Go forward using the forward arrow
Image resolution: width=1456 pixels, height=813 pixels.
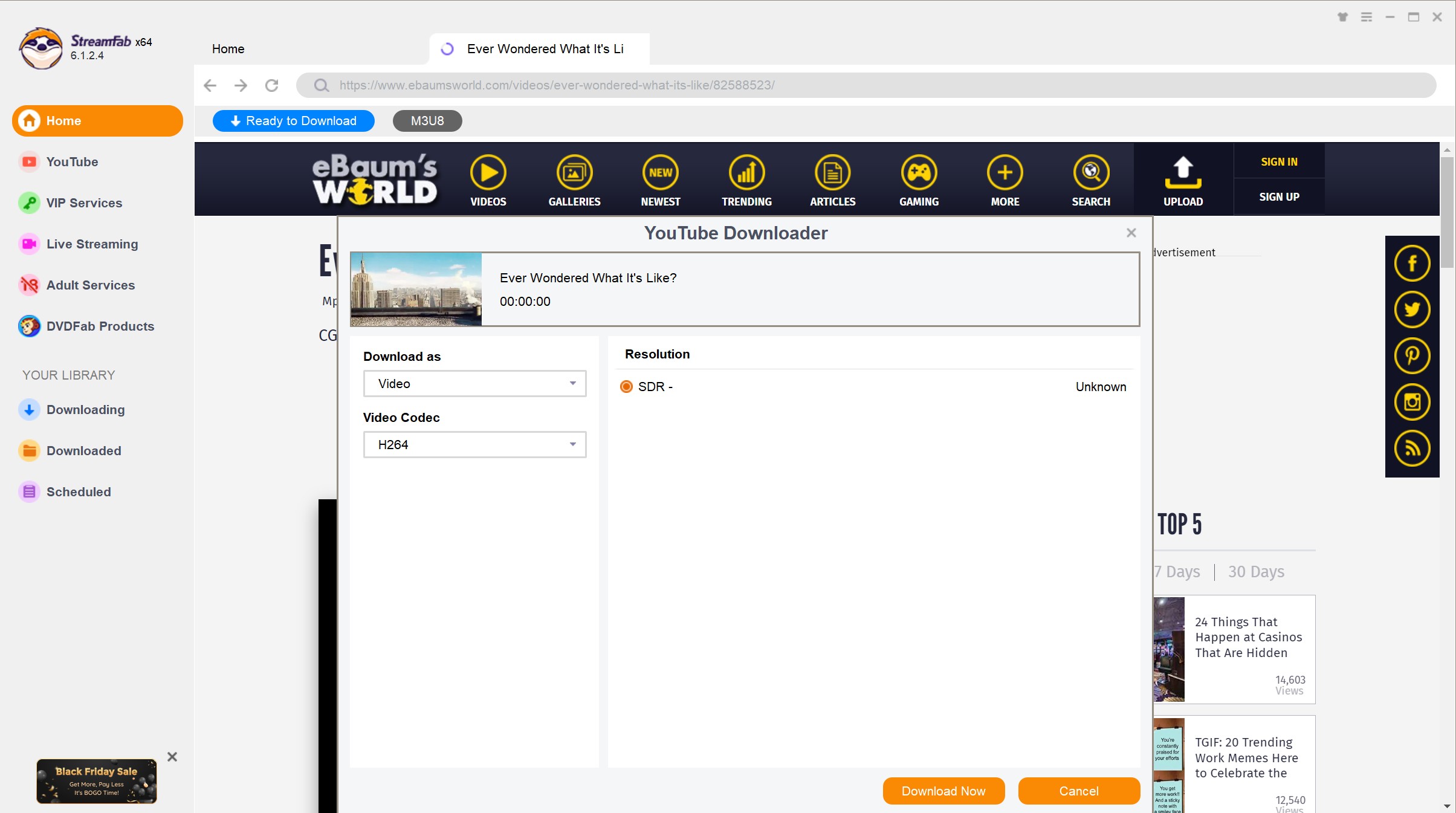[241, 85]
